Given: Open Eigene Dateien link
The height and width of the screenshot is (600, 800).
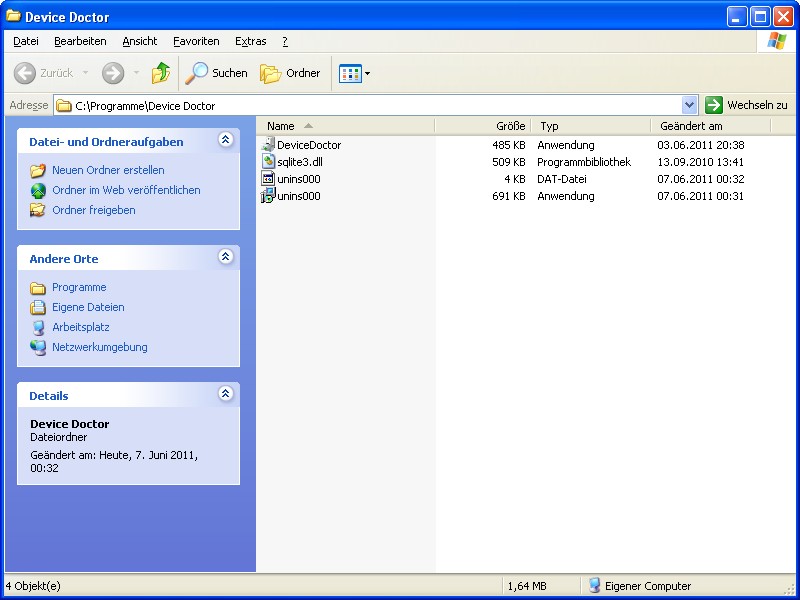Looking at the screenshot, I should click(x=88, y=307).
